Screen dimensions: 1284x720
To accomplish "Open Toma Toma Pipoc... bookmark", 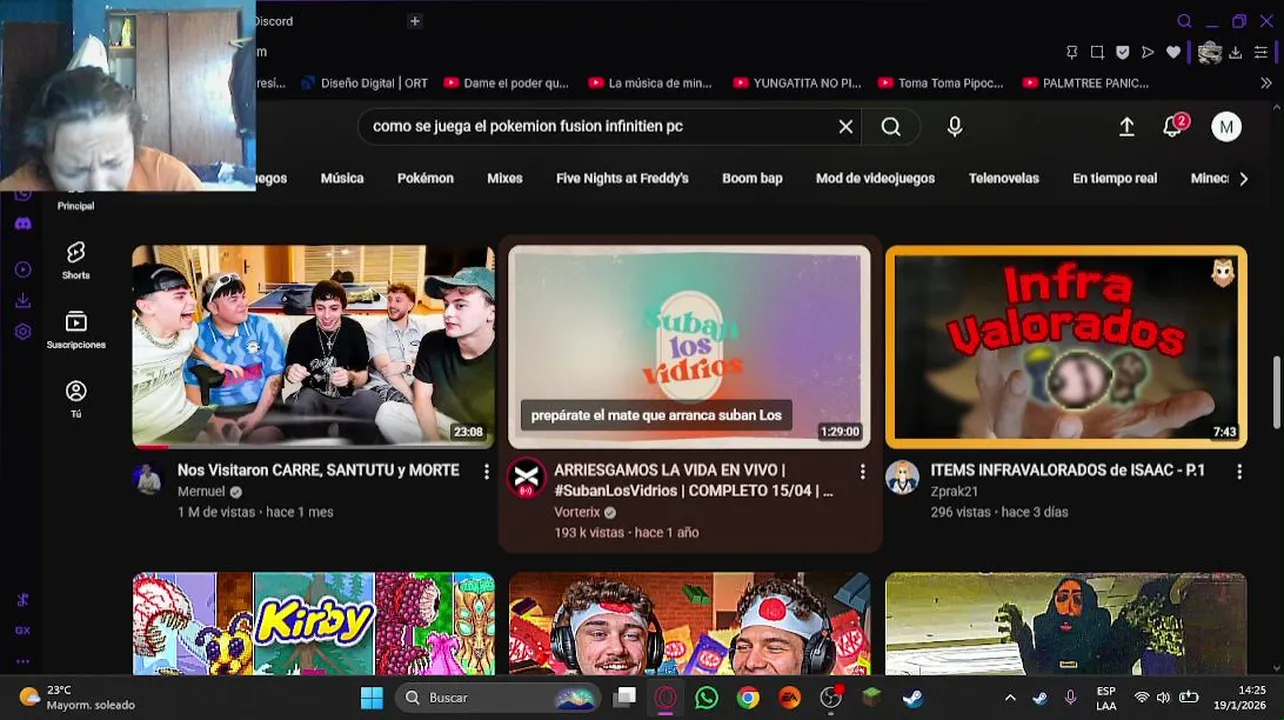I will (940, 83).
